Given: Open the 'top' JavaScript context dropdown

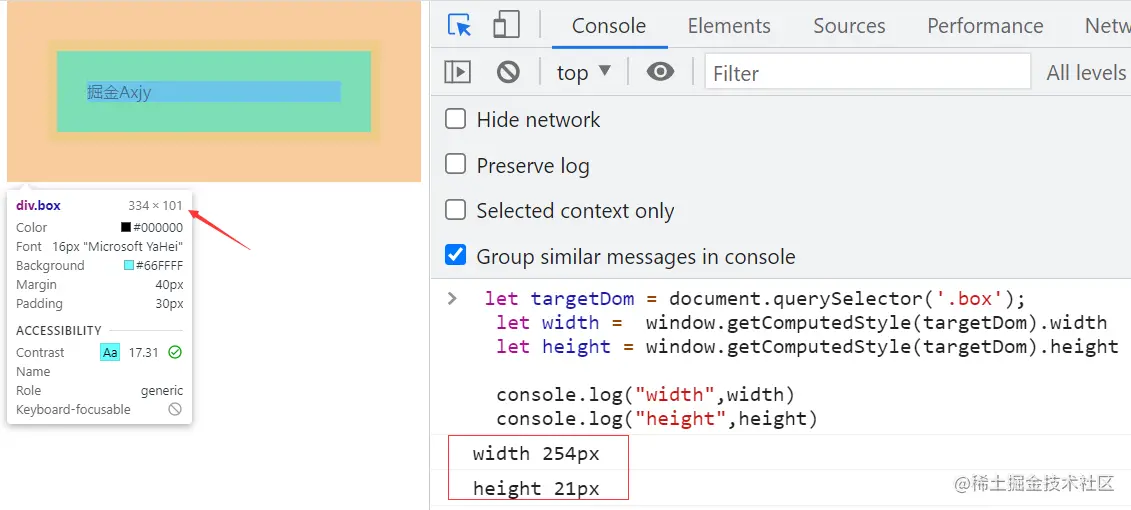Looking at the screenshot, I should [x=584, y=72].
